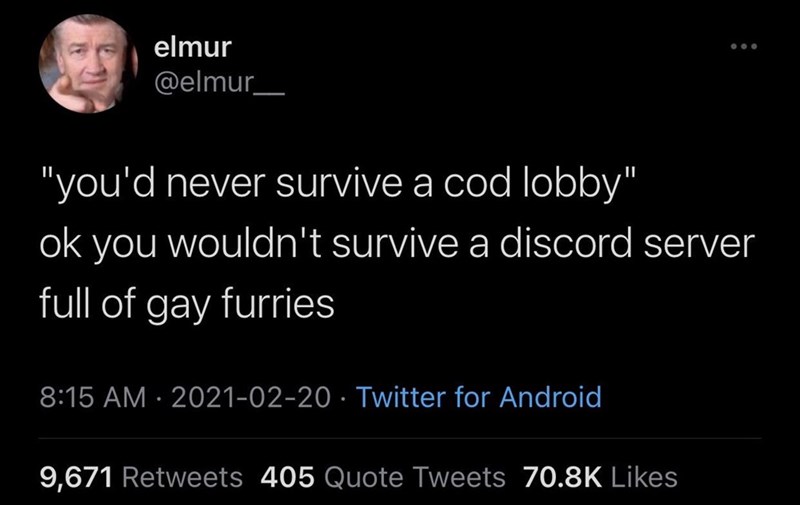Click the text 'full of gay furries'
Viewport: 800px width, 505px height.
[187, 304]
